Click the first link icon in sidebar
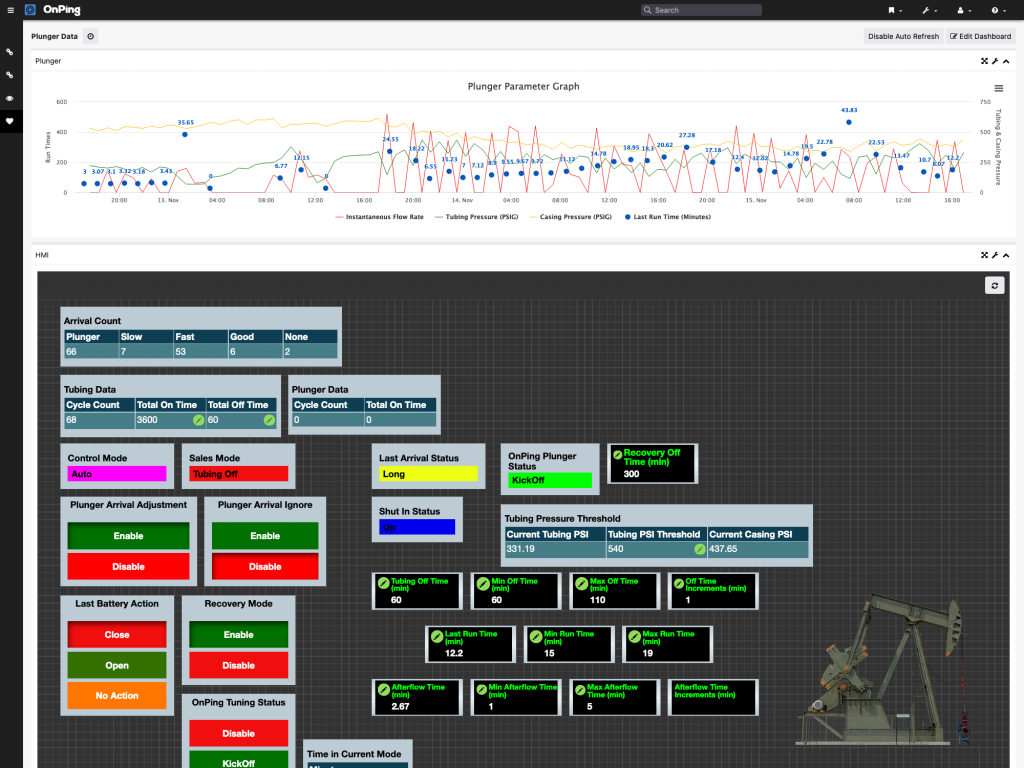1024x768 pixels. pos(10,52)
